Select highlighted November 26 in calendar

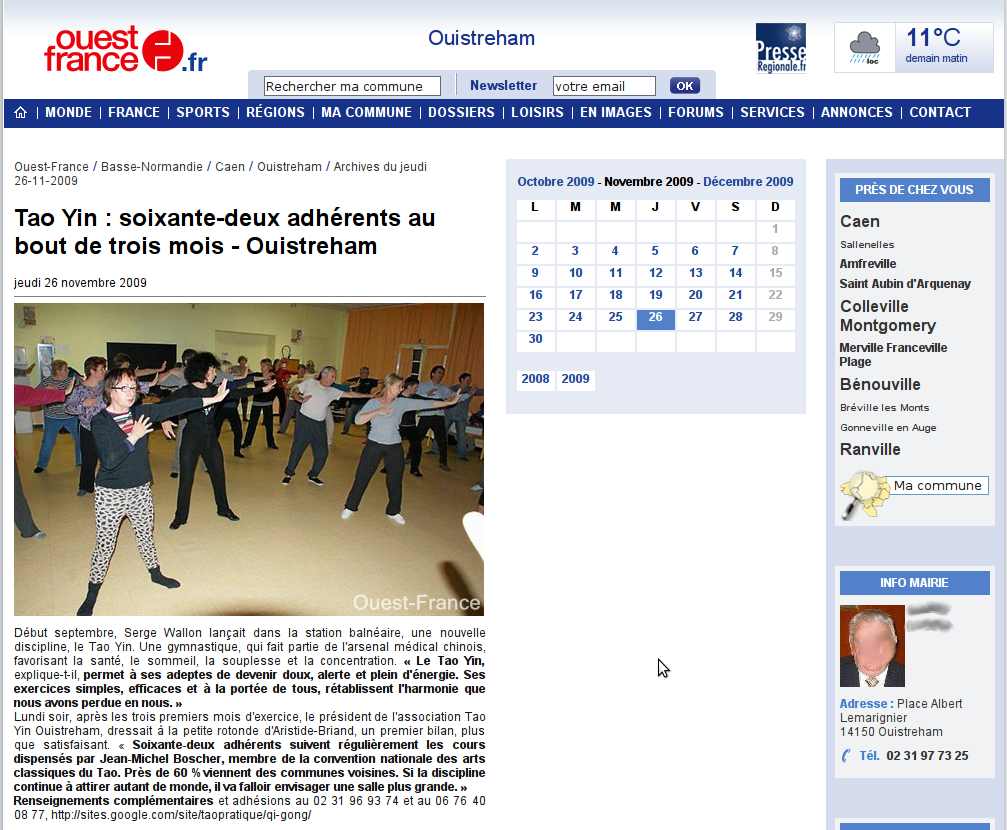[655, 317]
